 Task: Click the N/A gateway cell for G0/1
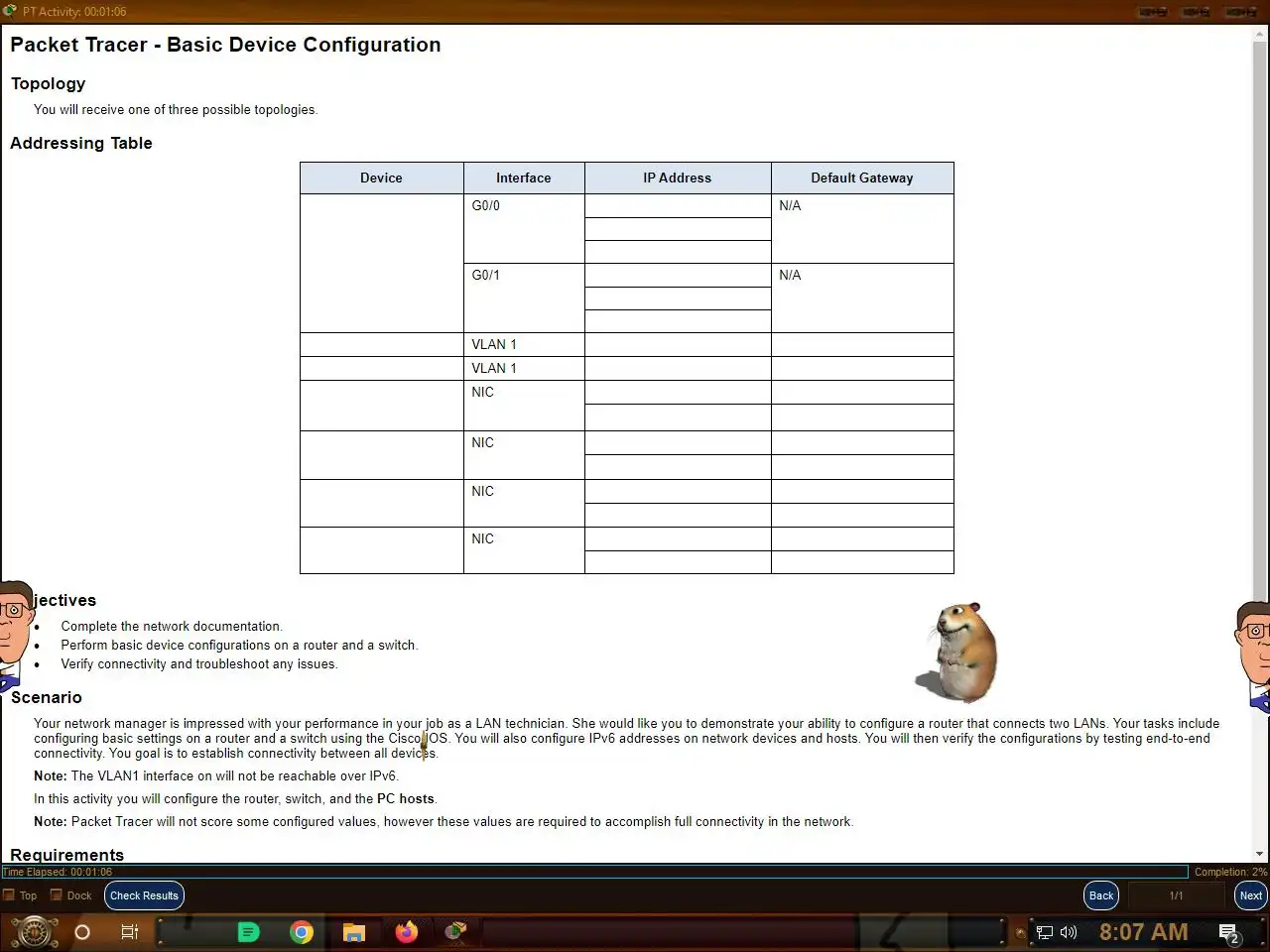click(862, 298)
